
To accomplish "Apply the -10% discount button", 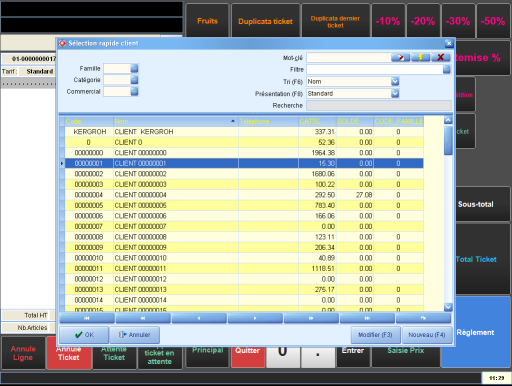I will [388, 21].
